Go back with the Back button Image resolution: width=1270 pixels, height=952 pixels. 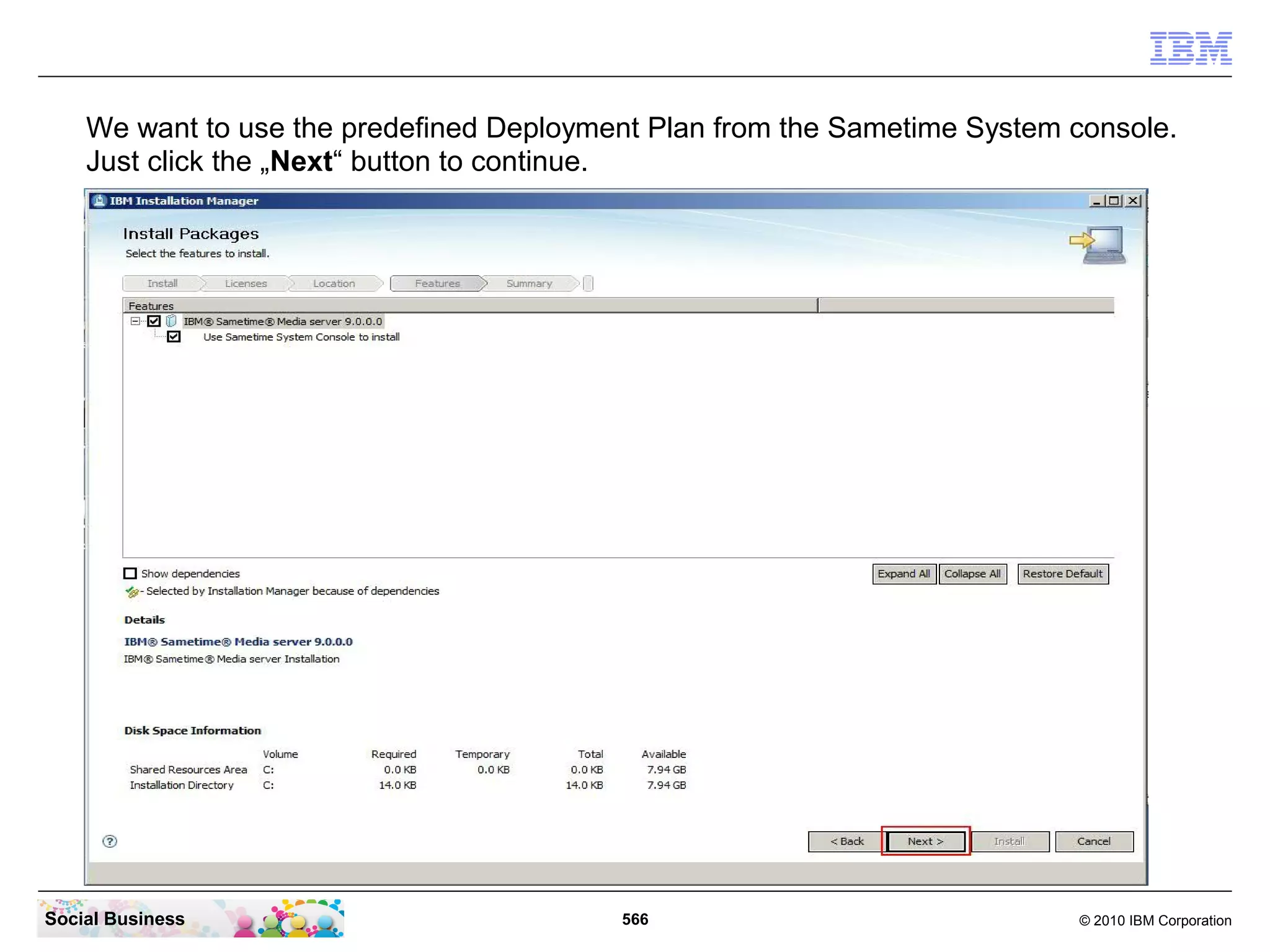[846, 842]
